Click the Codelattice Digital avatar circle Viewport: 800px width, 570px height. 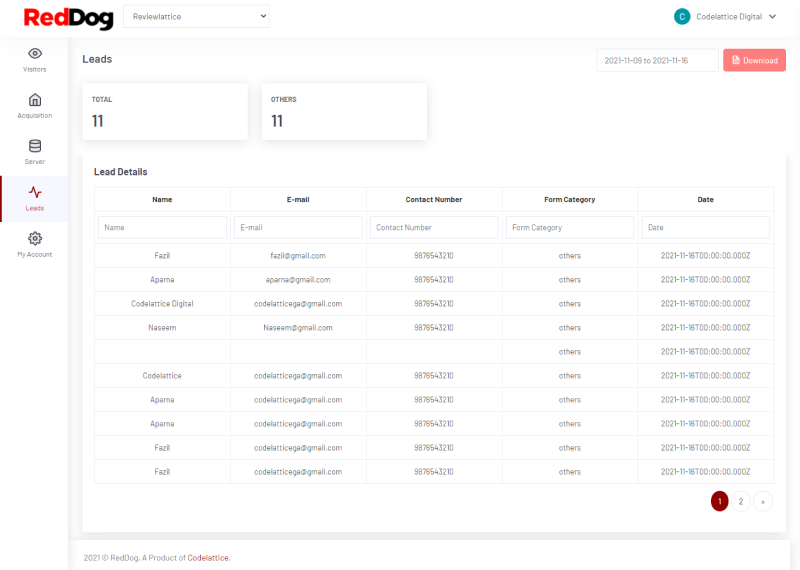(x=682, y=16)
